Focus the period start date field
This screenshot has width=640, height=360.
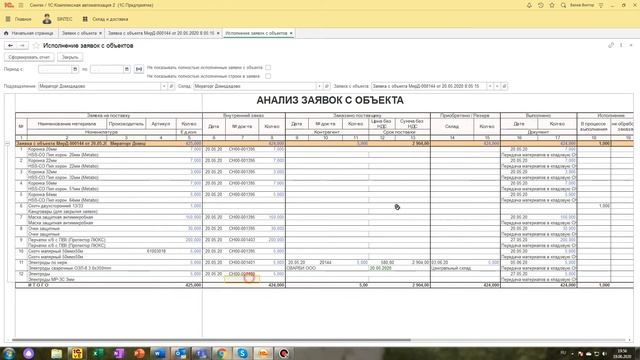(x=55, y=69)
